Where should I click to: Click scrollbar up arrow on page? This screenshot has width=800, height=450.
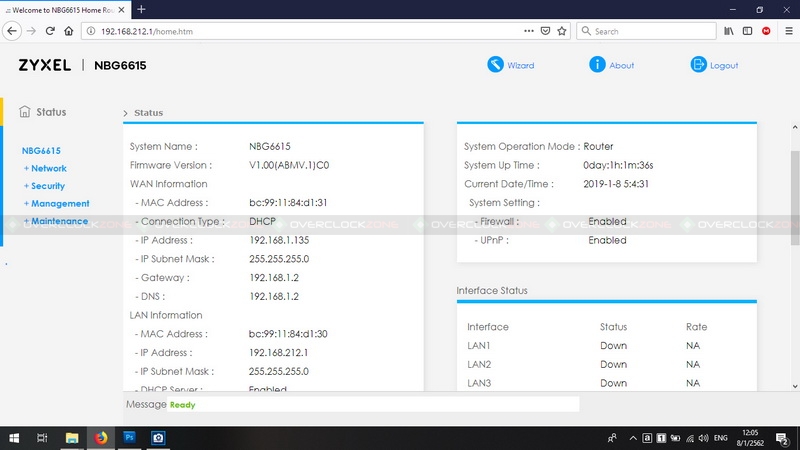click(x=795, y=127)
